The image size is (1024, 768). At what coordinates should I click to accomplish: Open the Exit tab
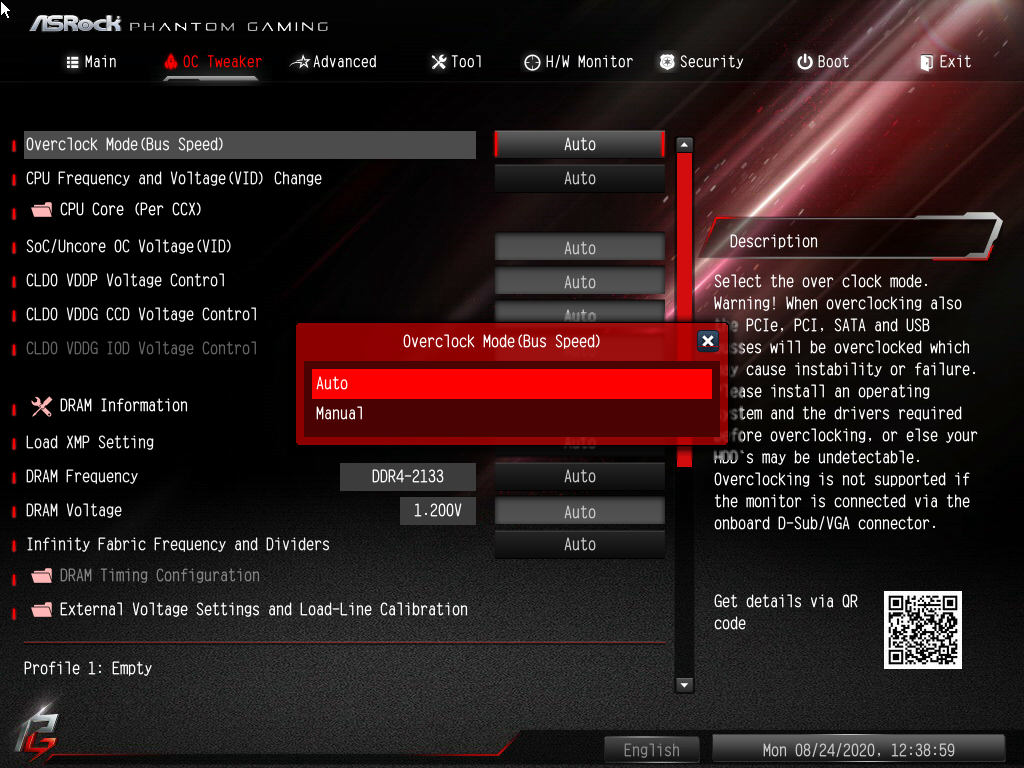point(946,62)
